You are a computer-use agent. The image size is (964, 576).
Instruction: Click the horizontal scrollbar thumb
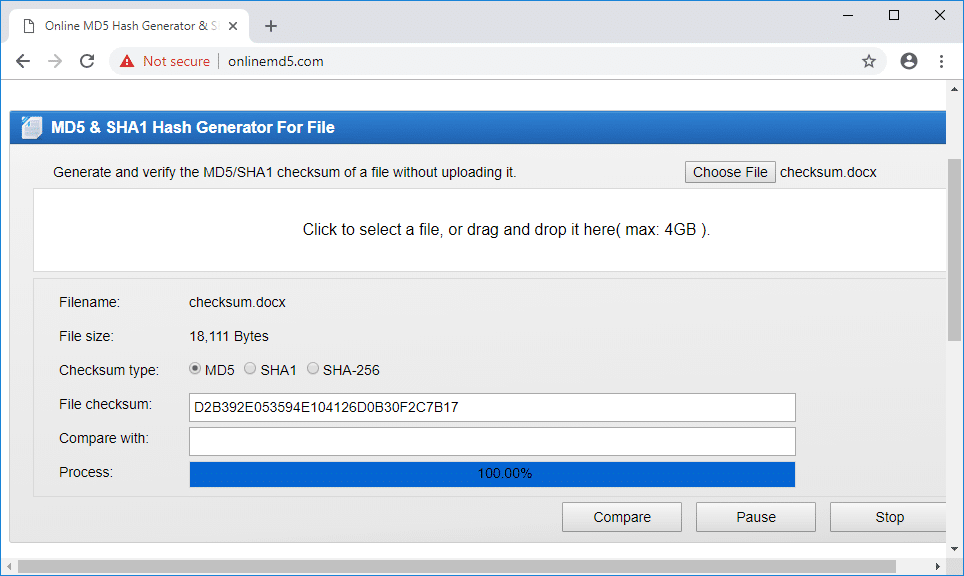click(x=456, y=566)
